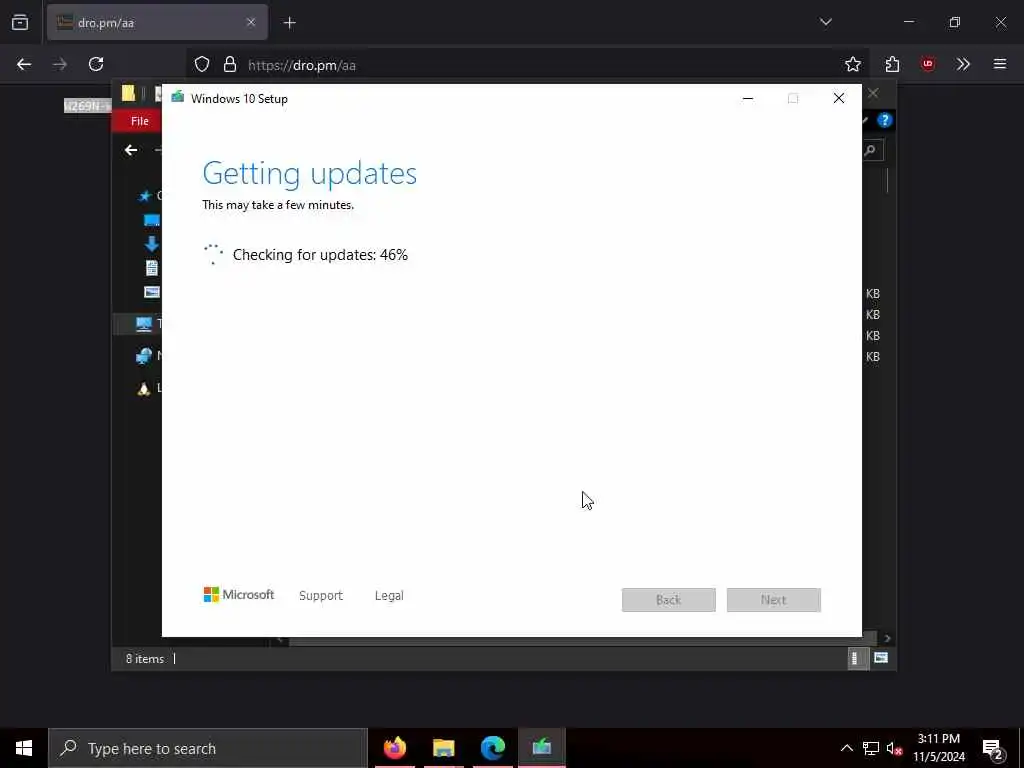
Task: Open Downloads arrow icon in Explorer sidebar
Action: 152,244
